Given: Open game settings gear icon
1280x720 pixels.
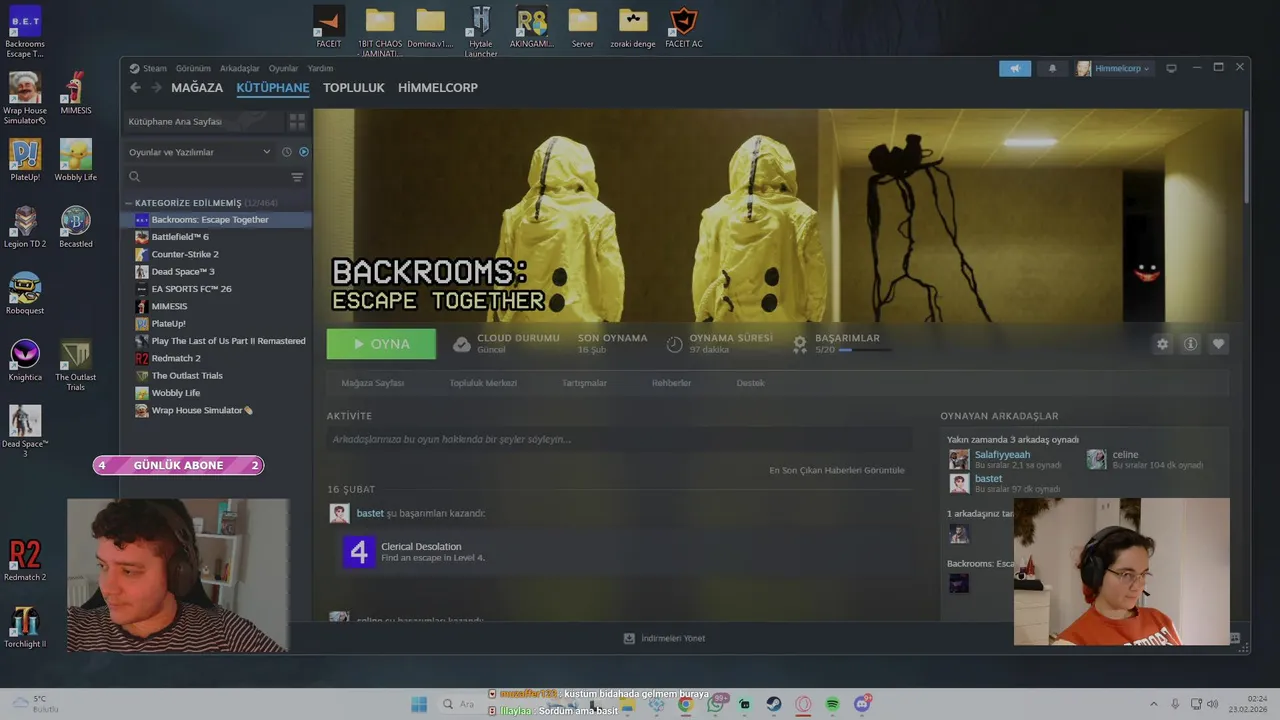Looking at the screenshot, I should tap(1162, 344).
